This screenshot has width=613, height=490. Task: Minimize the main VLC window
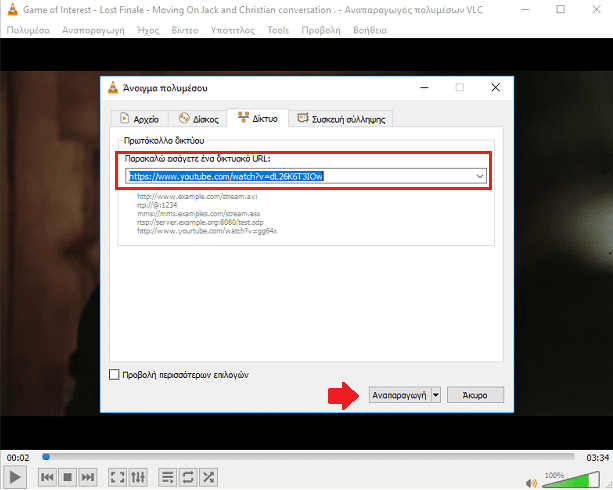[x=525, y=9]
